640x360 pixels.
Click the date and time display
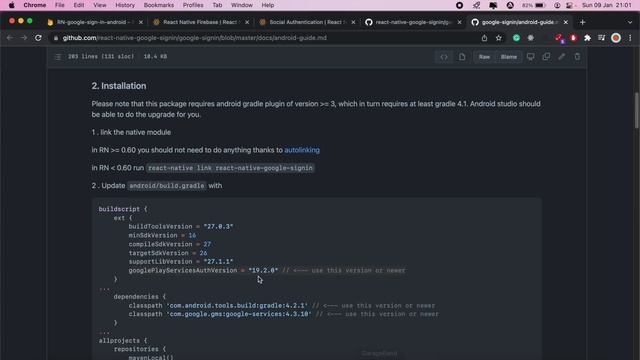(x=607, y=5)
